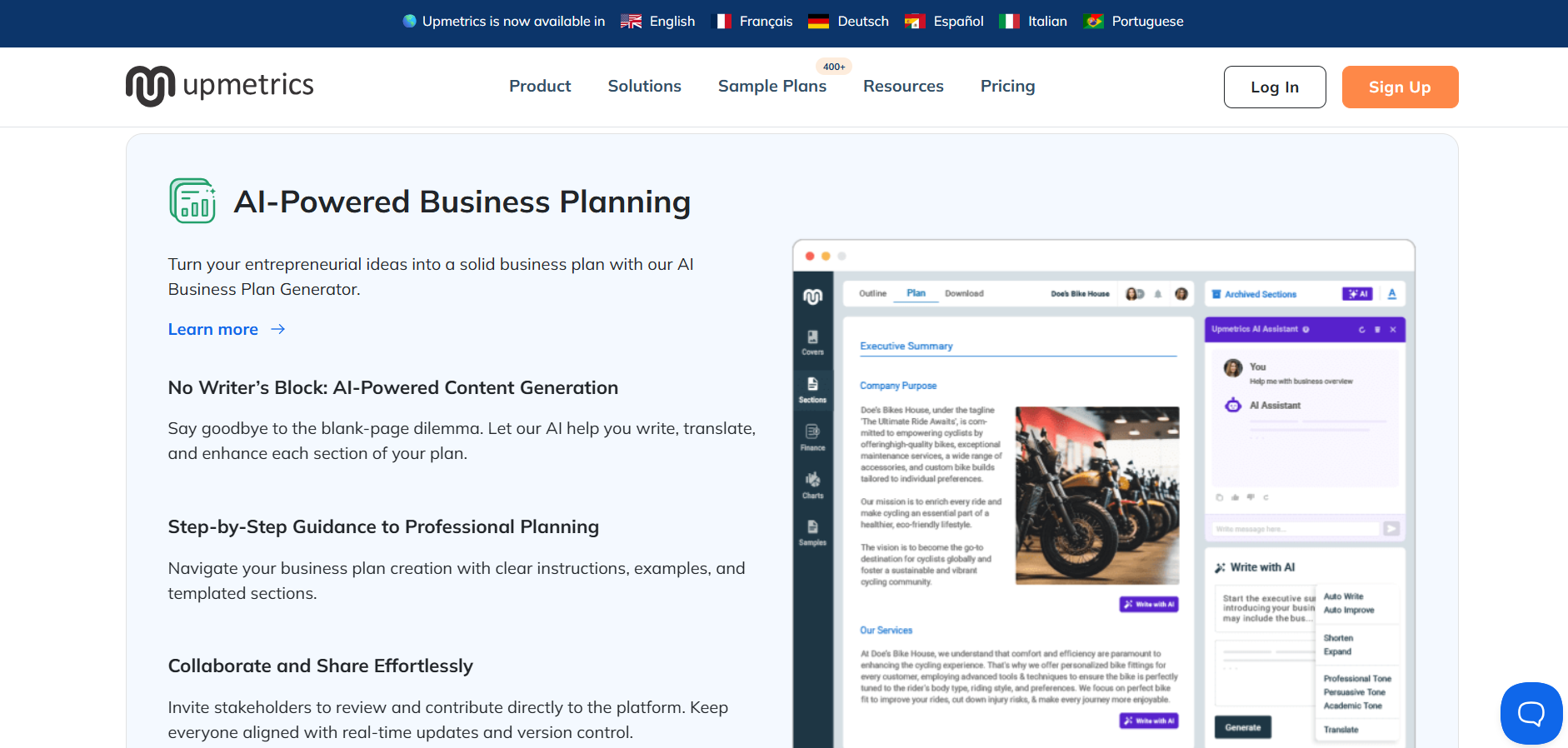1568x748 pixels.
Task: Choose Deutsch from the language bar
Action: tap(848, 22)
